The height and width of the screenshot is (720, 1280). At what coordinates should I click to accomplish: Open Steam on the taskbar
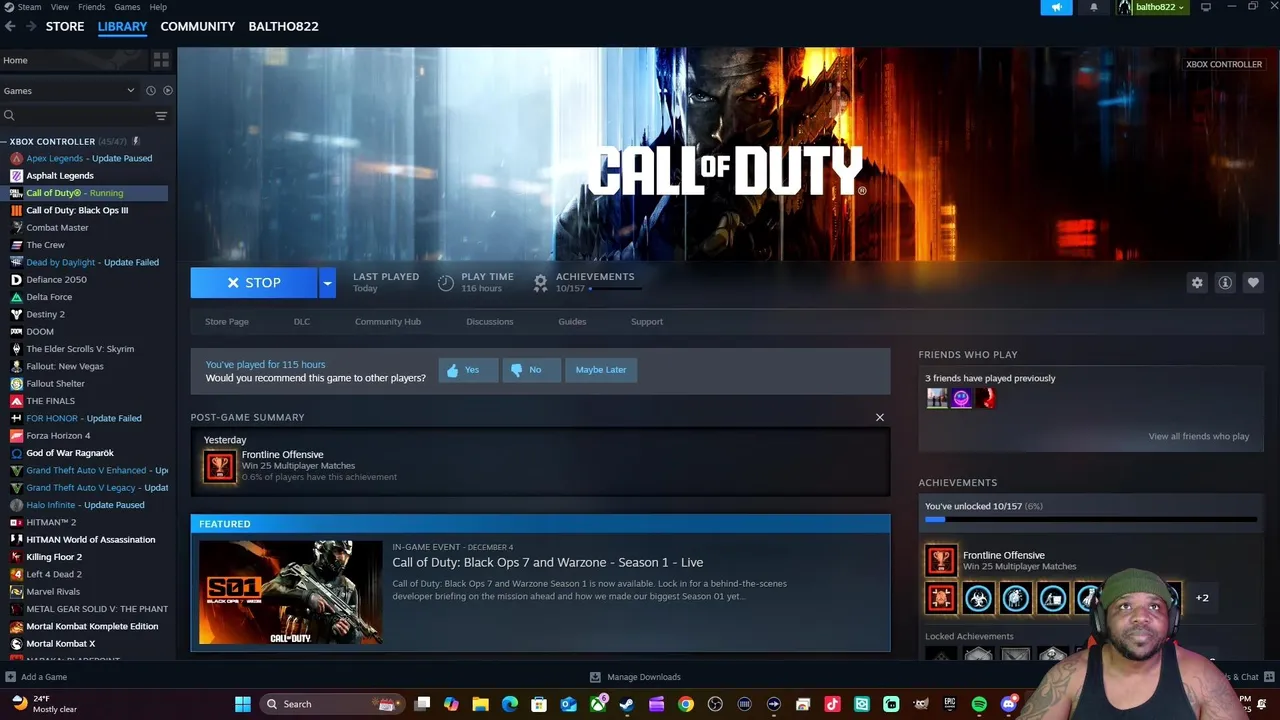point(626,704)
